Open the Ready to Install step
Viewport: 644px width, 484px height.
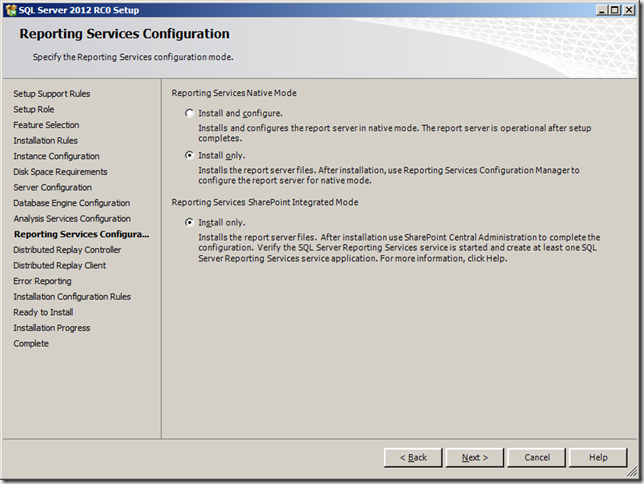click(44, 312)
